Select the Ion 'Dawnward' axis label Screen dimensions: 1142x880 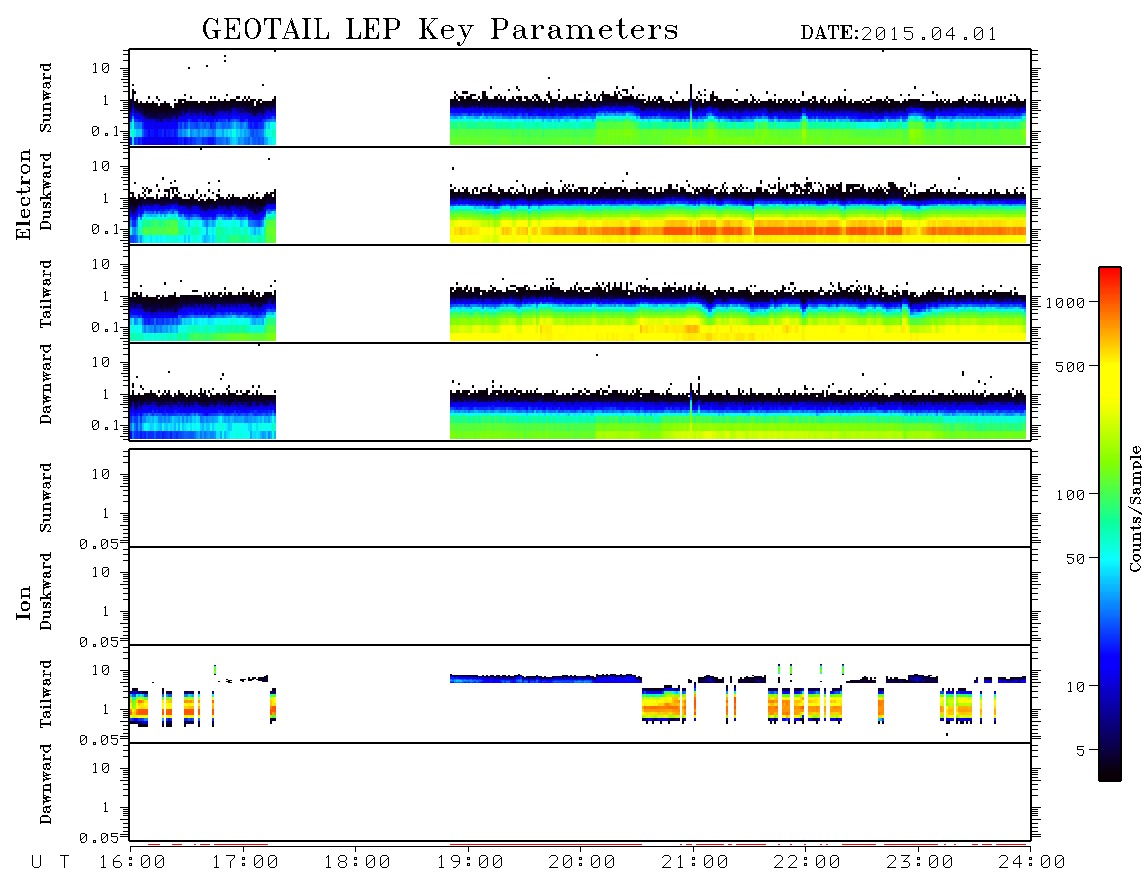46,783
